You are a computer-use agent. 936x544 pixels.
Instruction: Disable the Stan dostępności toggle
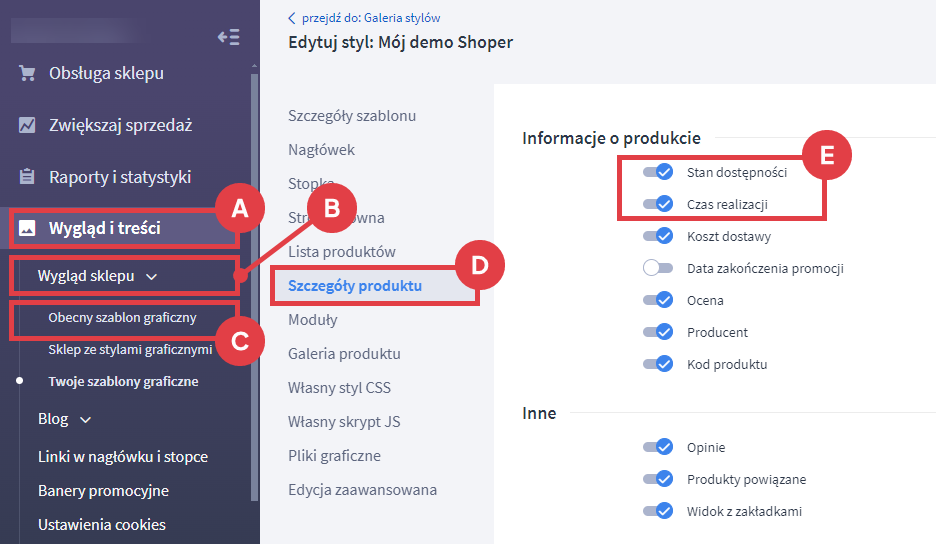[659, 172]
